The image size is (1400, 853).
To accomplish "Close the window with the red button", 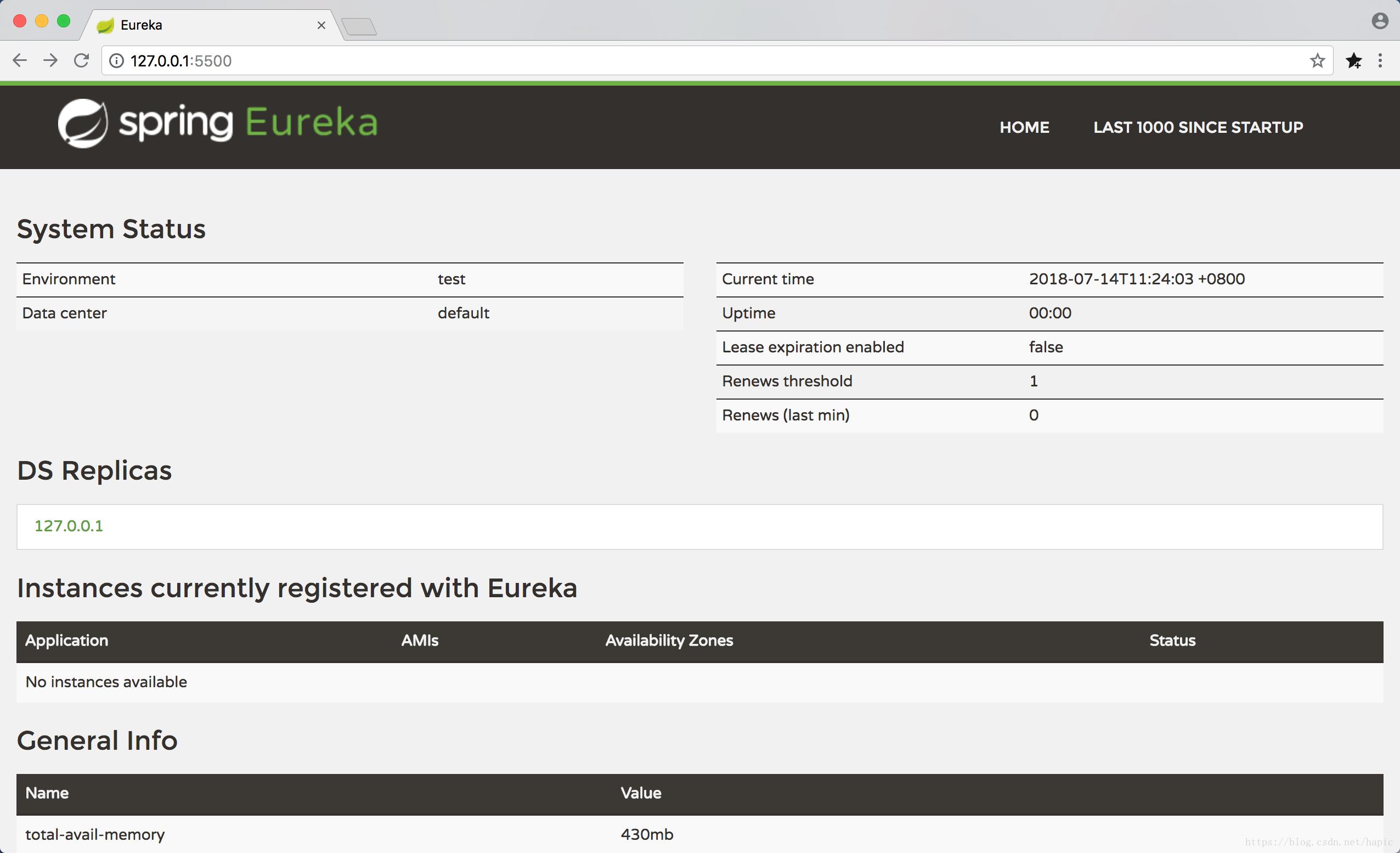I will tap(20, 21).
